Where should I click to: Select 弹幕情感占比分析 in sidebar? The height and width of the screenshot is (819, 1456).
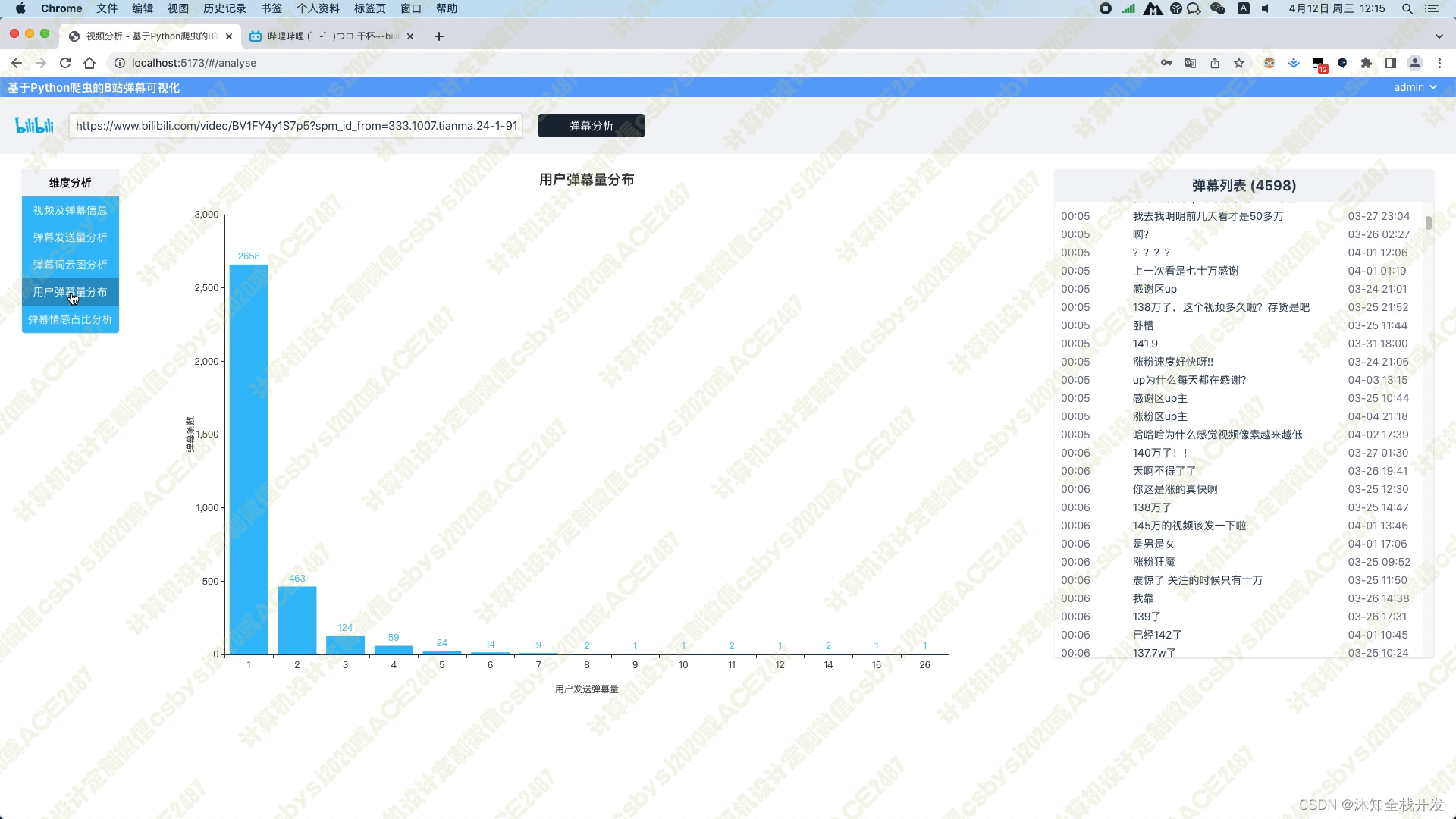70,319
